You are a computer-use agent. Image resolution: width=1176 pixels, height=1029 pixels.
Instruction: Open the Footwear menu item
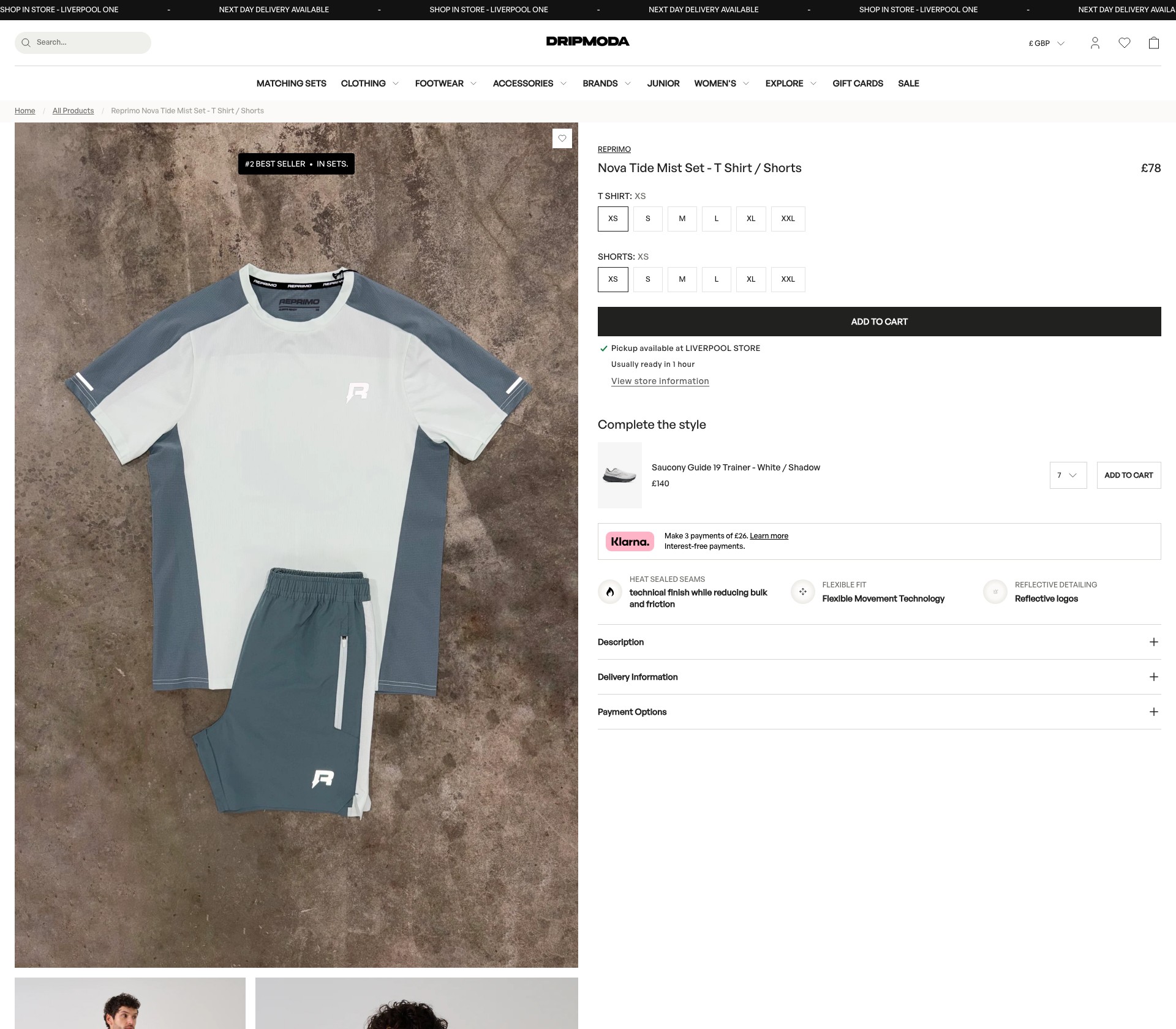pyautogui.click(x=439, y=83)
